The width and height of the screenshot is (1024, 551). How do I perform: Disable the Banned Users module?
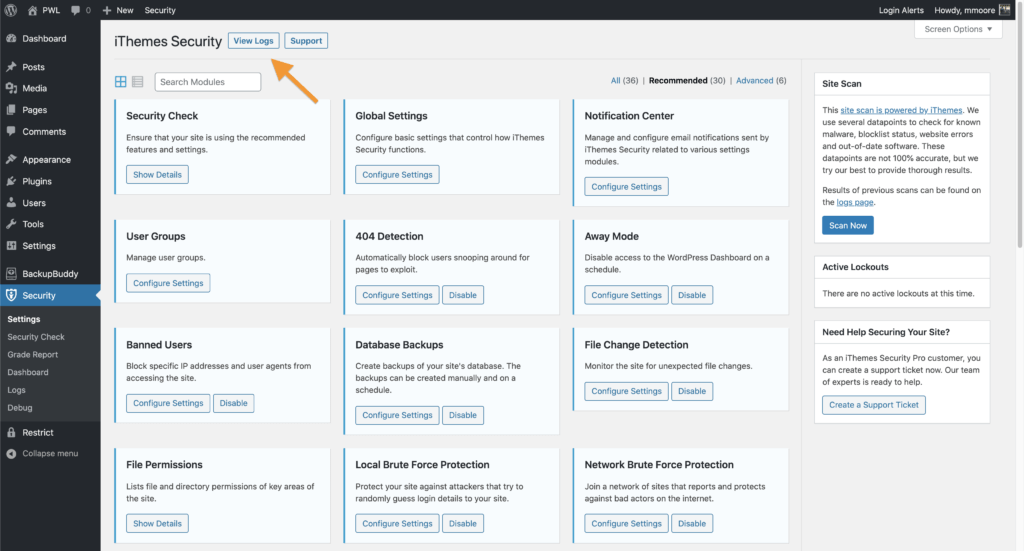pyautogui.click(x=233, y=403)
